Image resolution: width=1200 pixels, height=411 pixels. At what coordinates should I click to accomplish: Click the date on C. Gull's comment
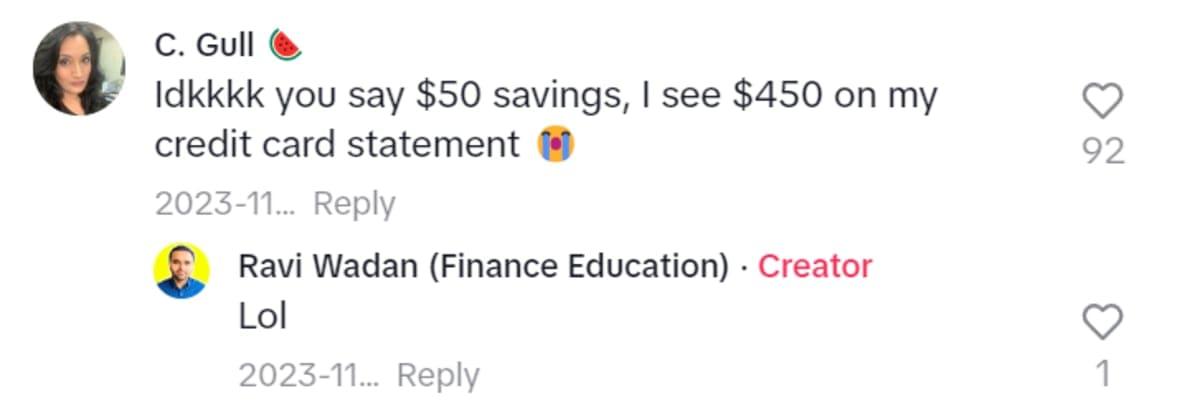click(x=225, y=204)
